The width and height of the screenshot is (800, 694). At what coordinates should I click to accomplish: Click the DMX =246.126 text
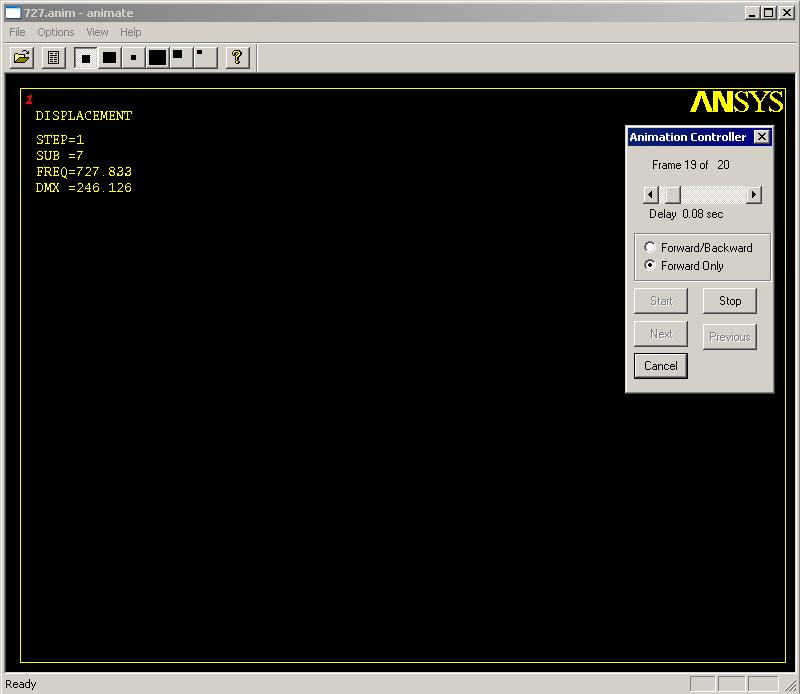pos(84,188)
